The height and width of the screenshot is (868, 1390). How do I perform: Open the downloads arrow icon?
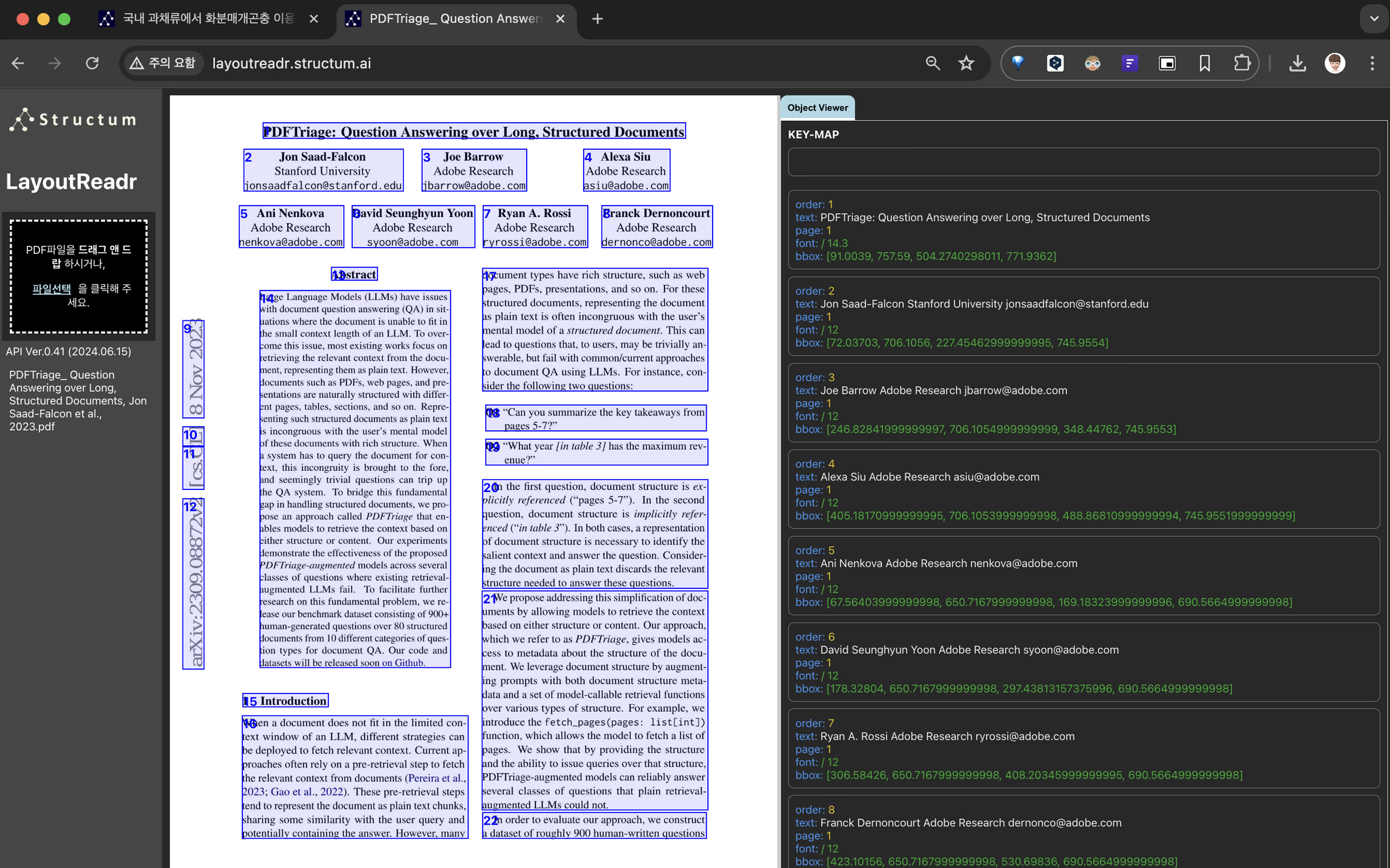point(1297,63)
